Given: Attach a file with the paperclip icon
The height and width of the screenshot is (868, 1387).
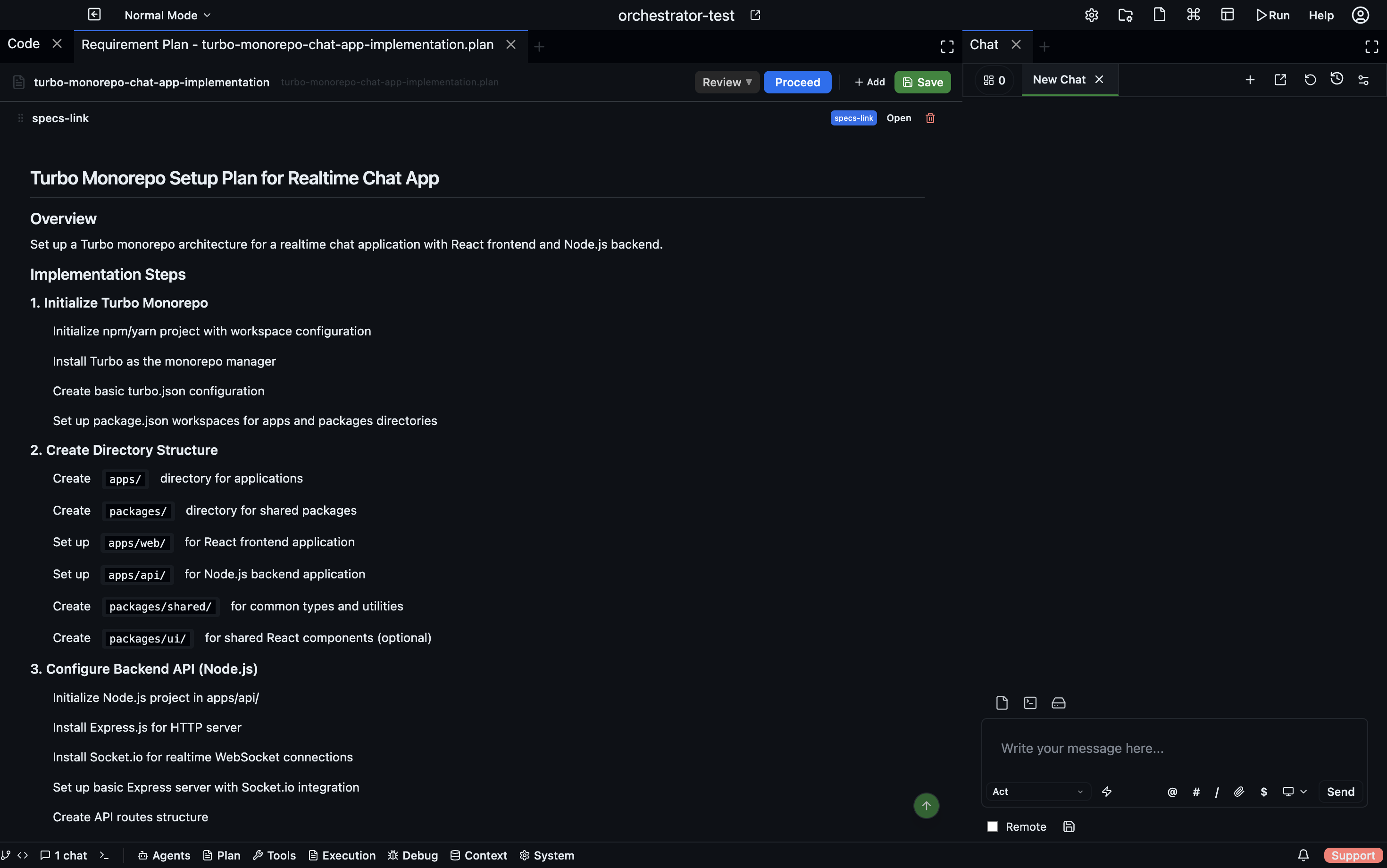Looking at the screenshot, I should [x=1239, y=792].
